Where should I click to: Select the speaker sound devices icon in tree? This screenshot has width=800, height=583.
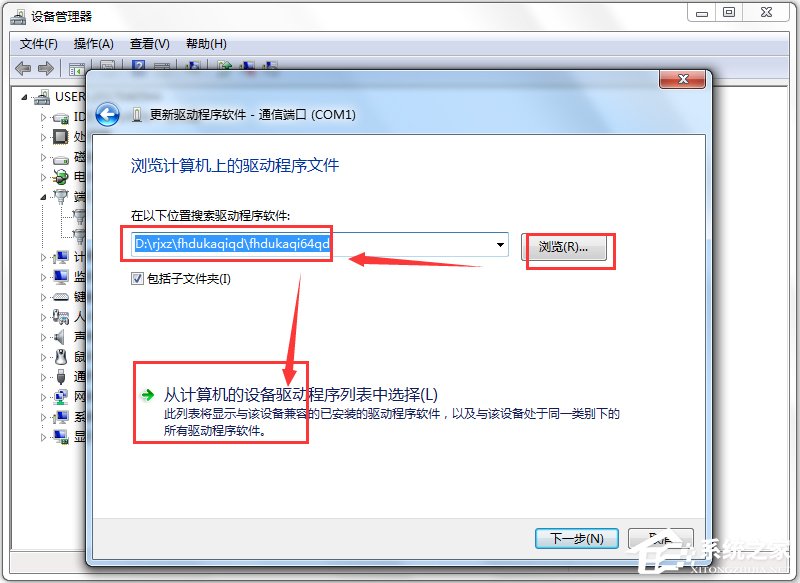pyautogui.click(x=60, y=337)
